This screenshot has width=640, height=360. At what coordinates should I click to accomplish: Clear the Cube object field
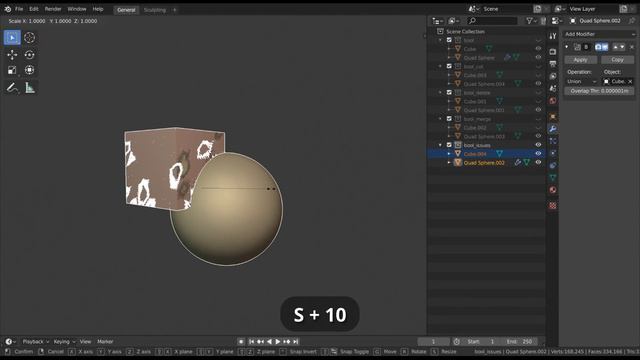point(630,82)
